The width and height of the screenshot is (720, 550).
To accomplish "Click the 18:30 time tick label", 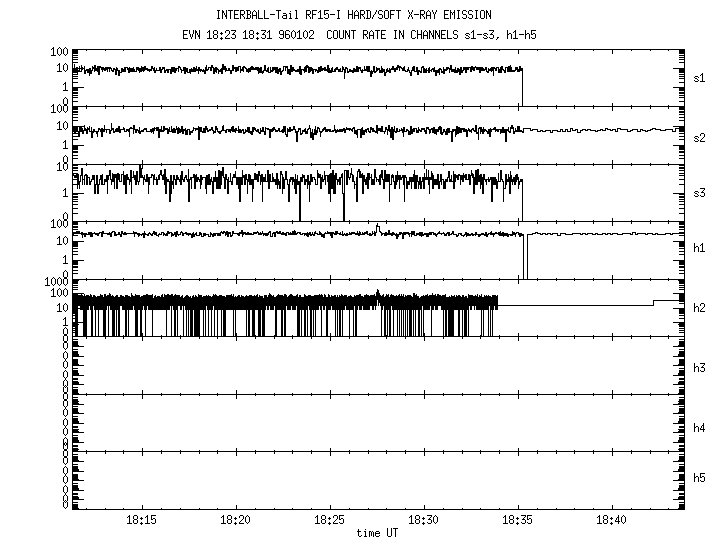I will [423, 520].
